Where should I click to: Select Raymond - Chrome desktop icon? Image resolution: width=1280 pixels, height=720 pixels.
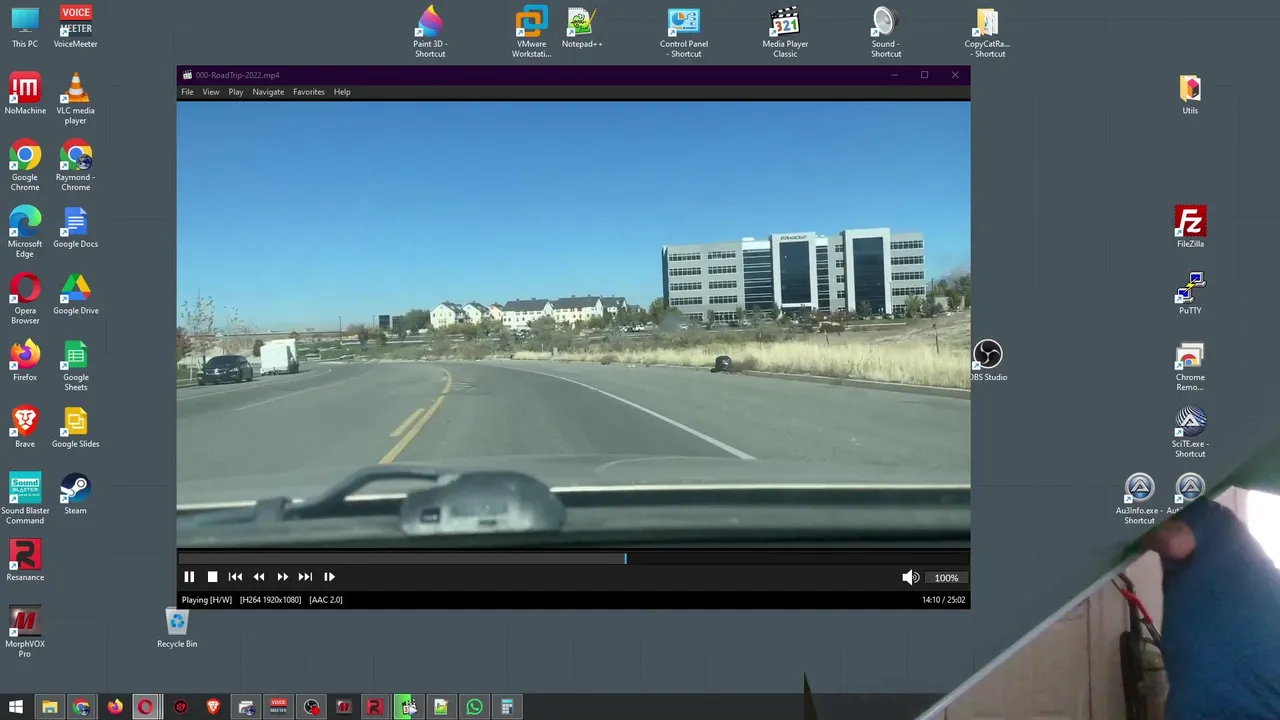(x=75, y=166)
